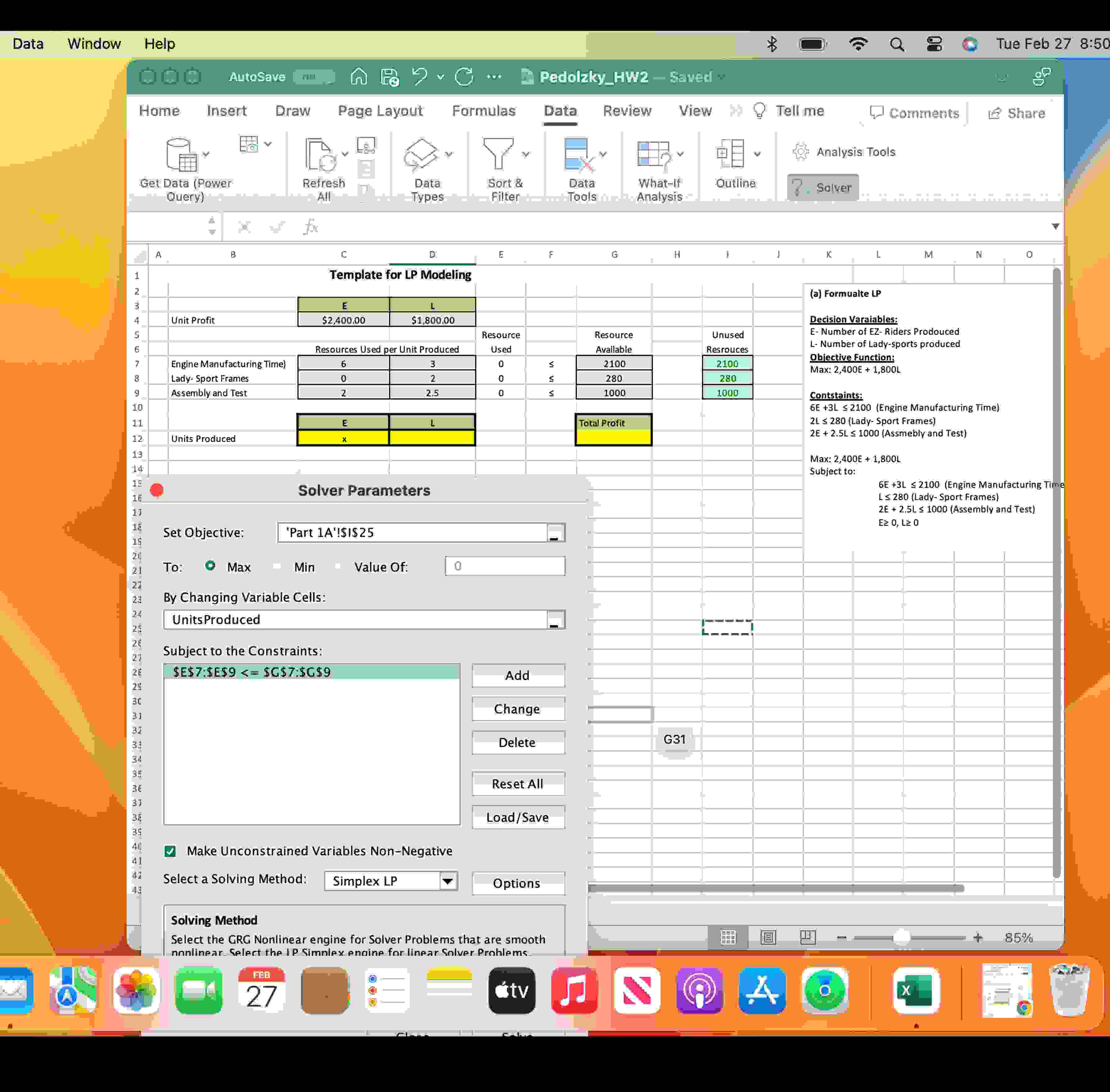
Task: Open the Window menu in the menu bar
Action: click(94, 43)
